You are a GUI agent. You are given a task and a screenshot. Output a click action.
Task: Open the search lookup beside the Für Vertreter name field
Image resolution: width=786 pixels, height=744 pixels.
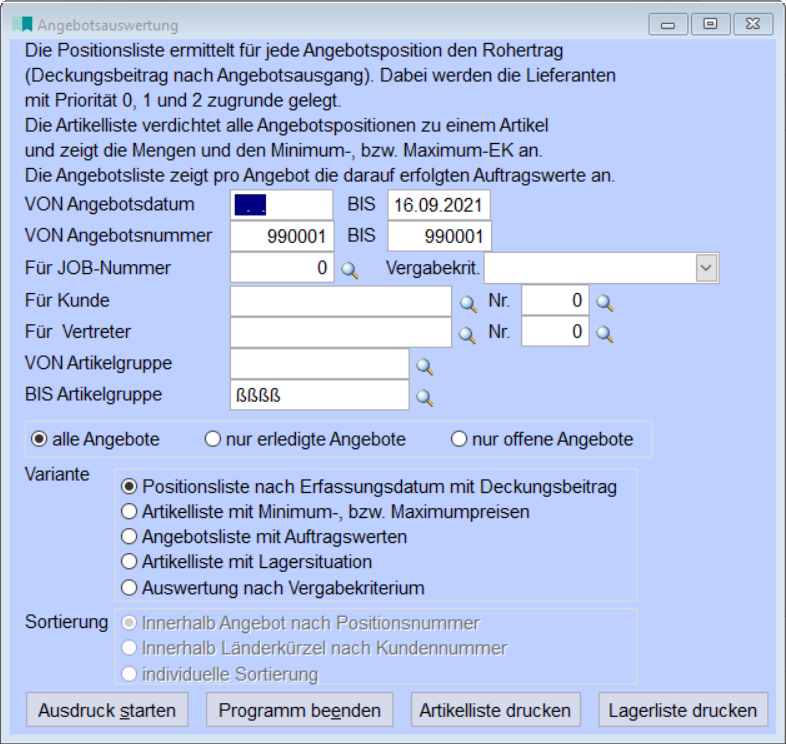[467, 334]
